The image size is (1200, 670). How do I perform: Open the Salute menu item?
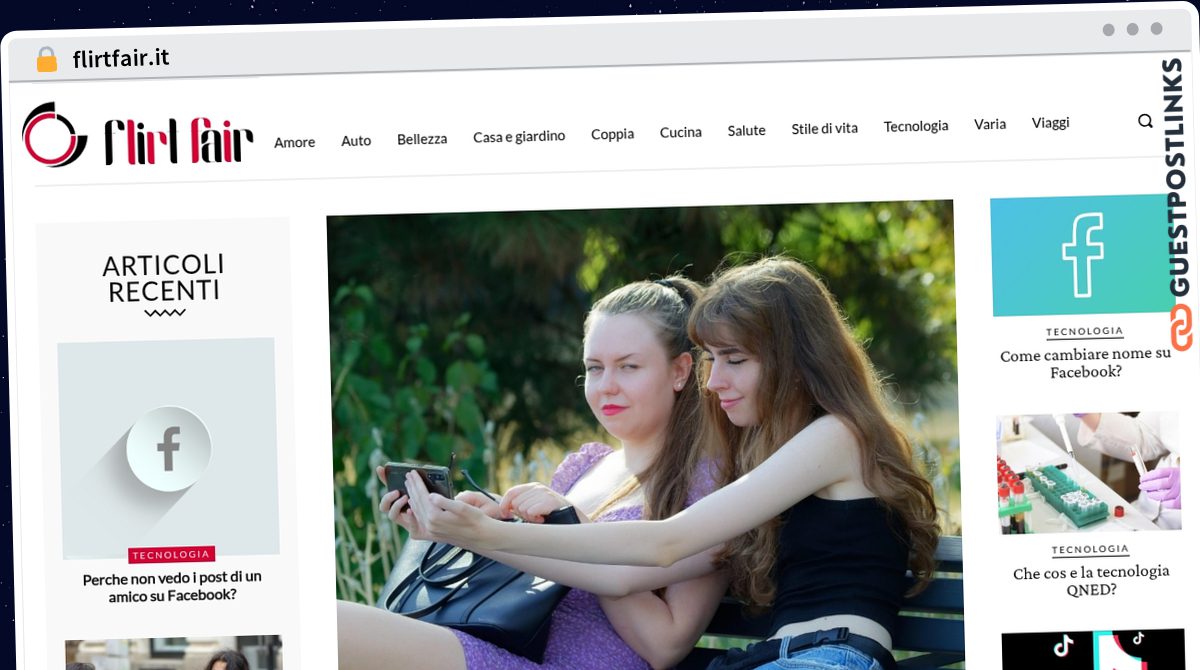[x=746, y=130]
